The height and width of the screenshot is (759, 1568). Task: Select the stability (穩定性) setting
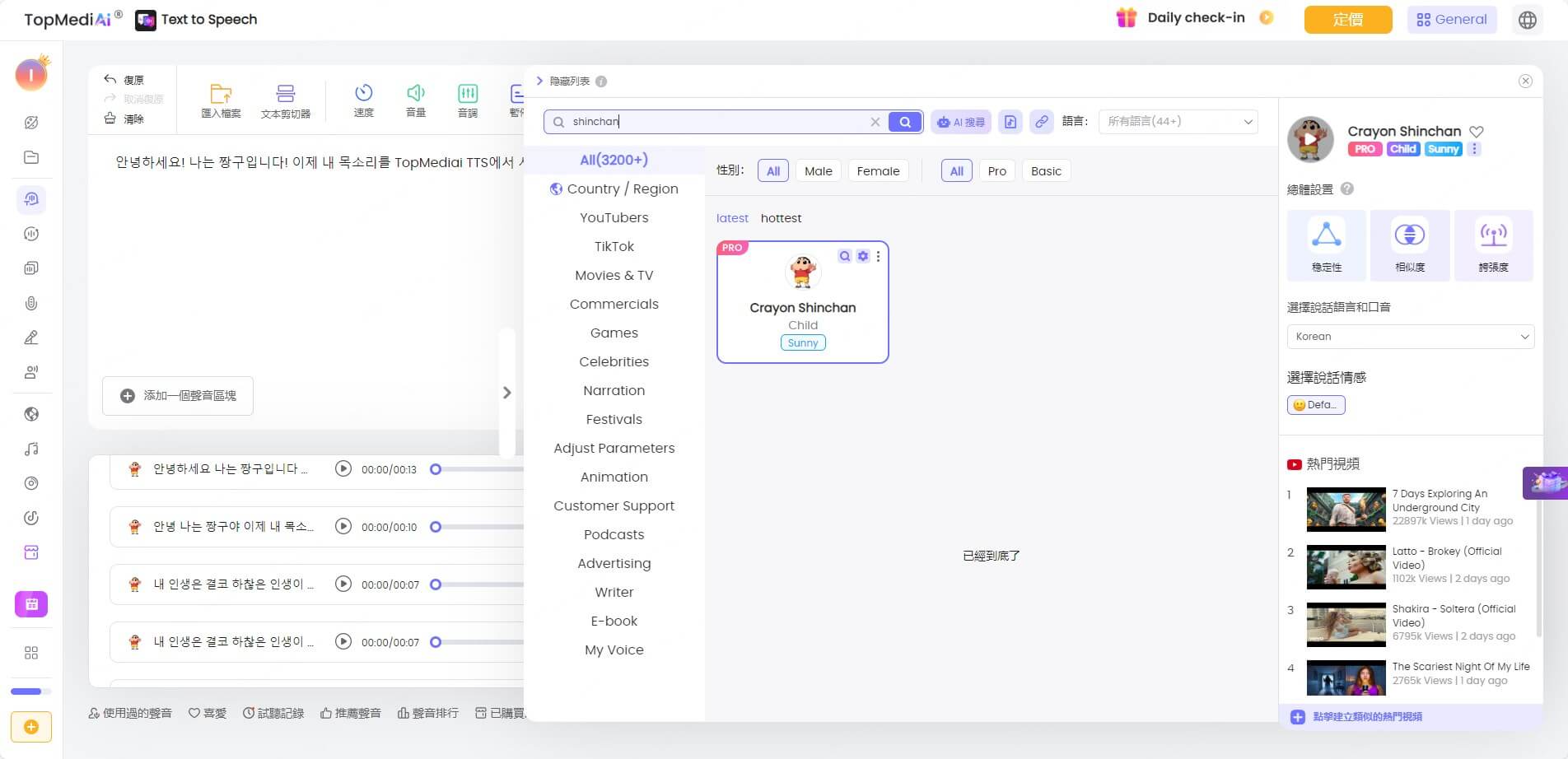tap(1327, 245)
